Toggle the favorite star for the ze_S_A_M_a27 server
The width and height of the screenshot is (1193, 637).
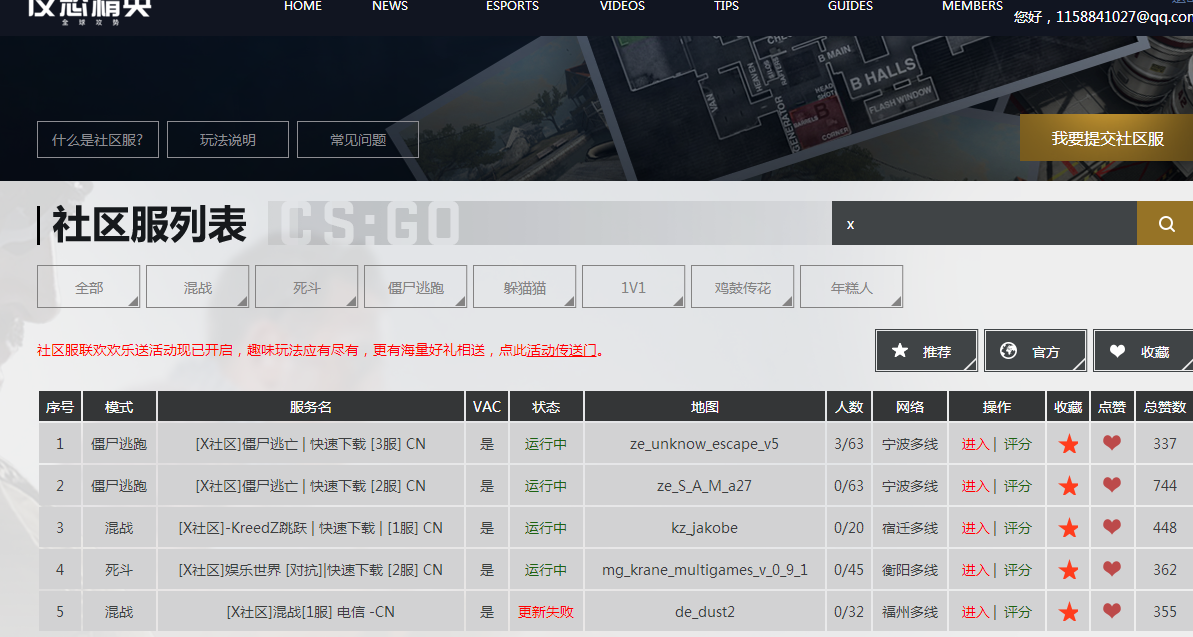(x=1068, y=485)
